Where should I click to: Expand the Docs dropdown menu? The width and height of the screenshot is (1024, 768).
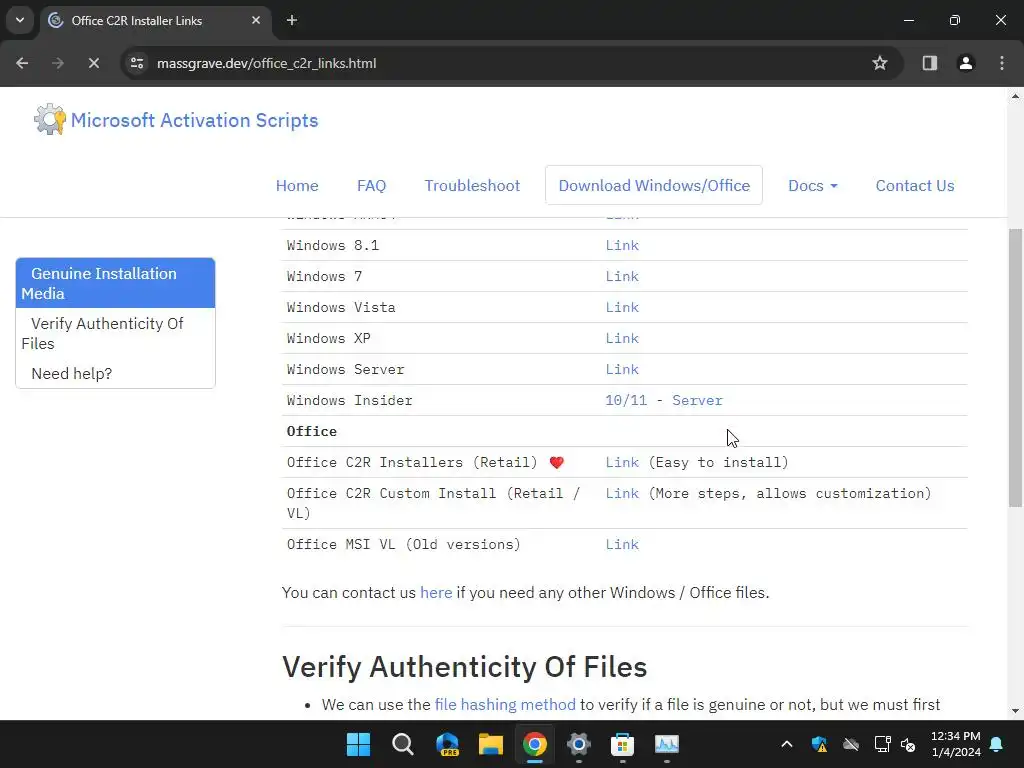[812, 185]
